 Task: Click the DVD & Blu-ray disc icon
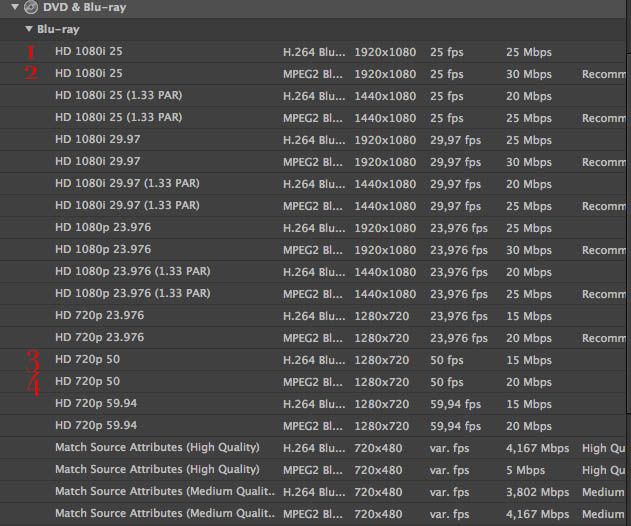[x=30, y=7]
